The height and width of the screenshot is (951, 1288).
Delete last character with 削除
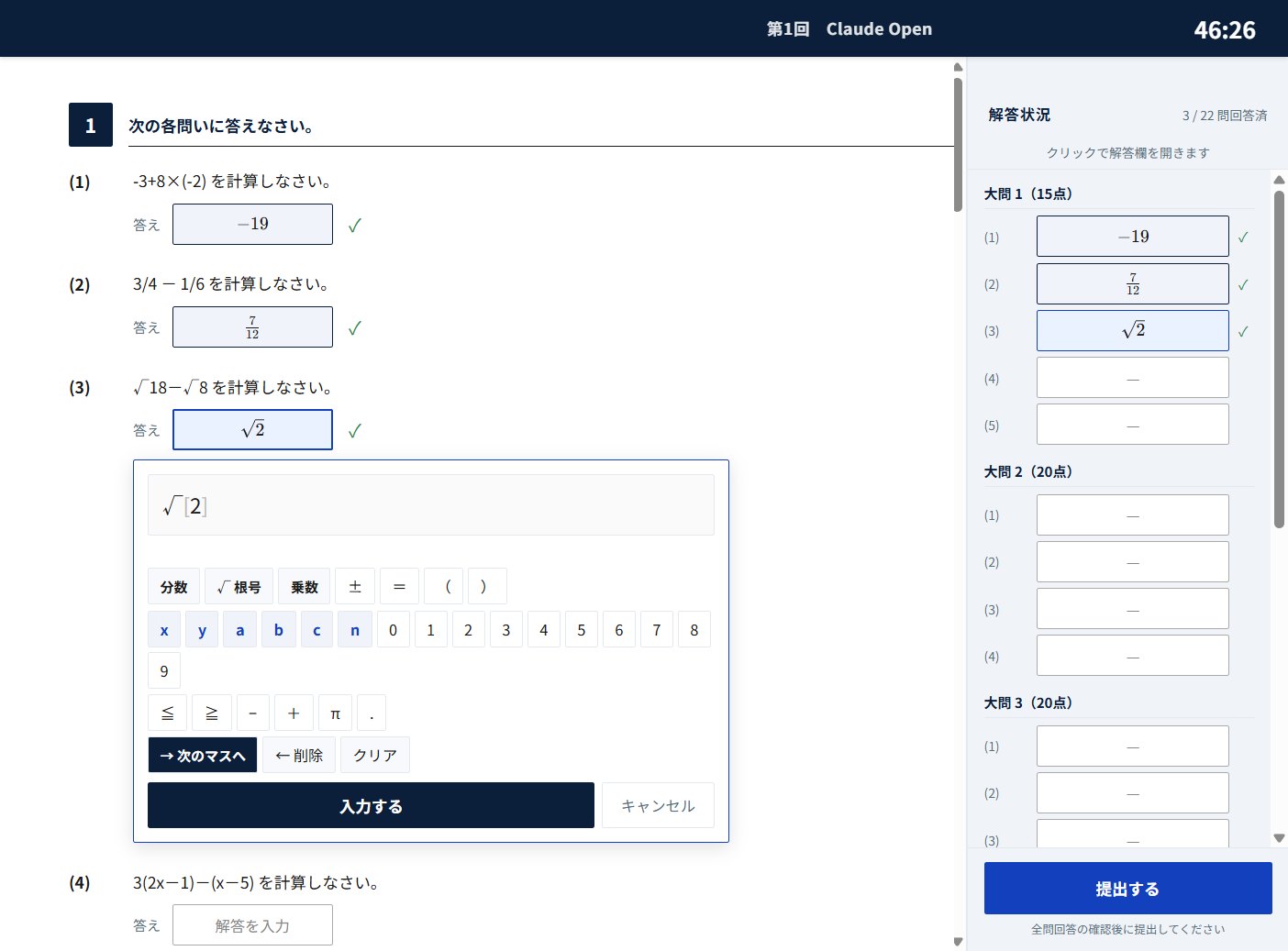coord(299,755)
